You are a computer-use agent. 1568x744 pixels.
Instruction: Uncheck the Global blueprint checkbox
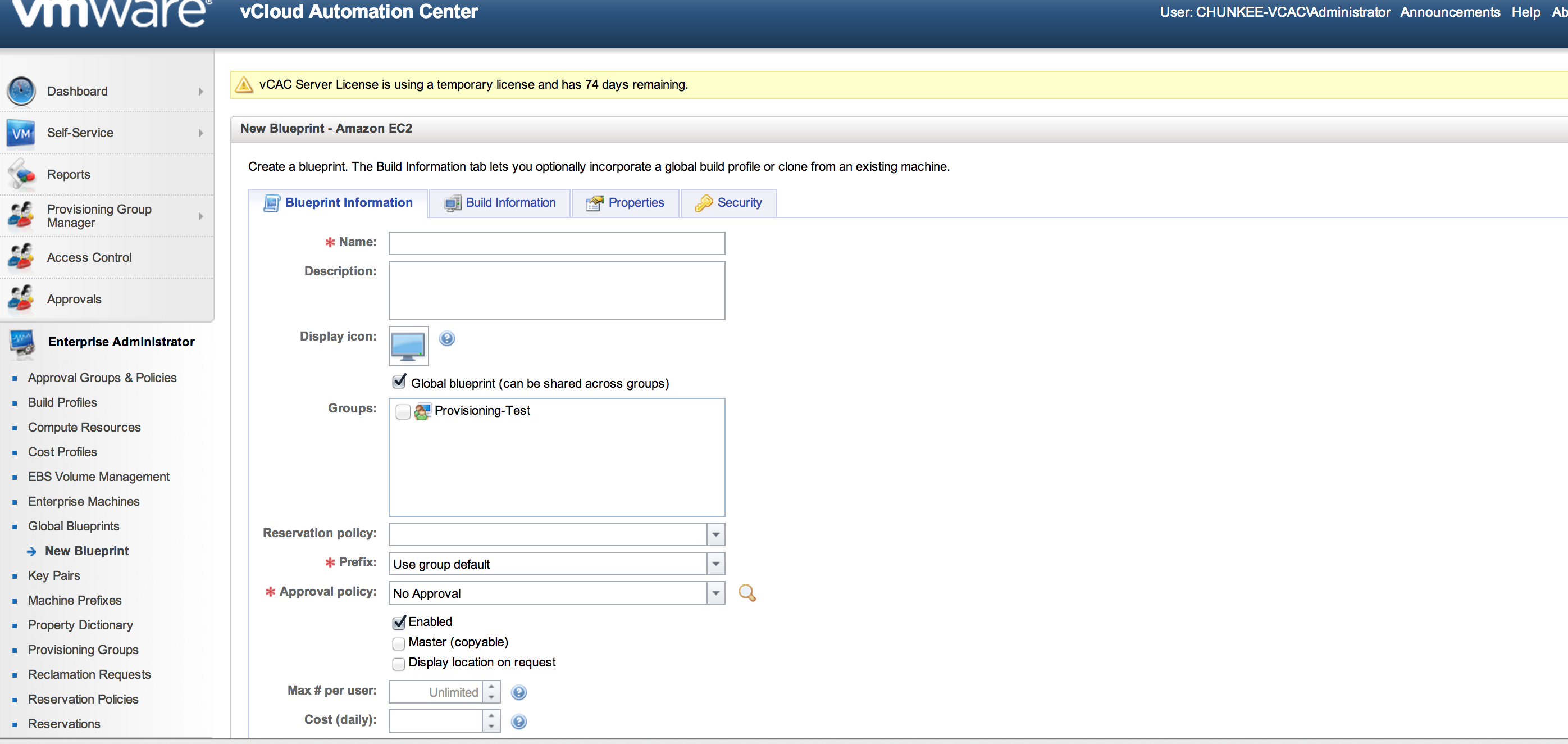pyautogui.click(x=399, y=382)
